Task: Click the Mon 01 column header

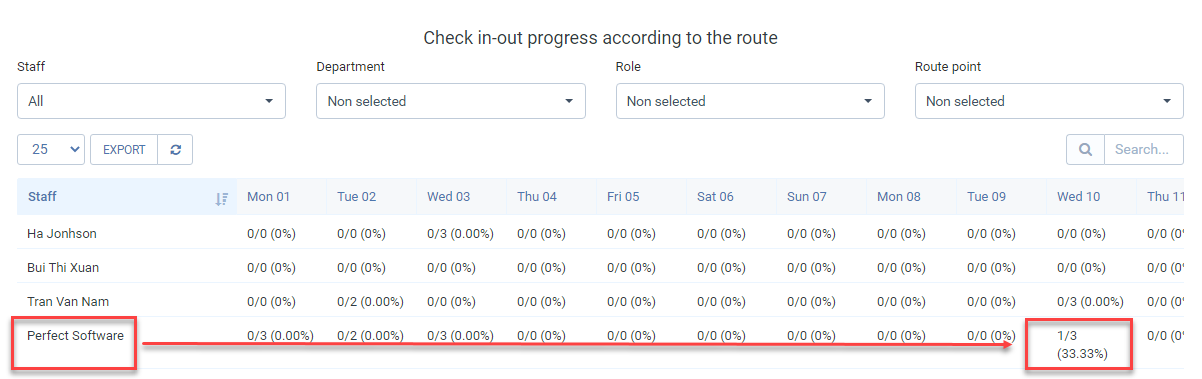Action: [268, 197]
